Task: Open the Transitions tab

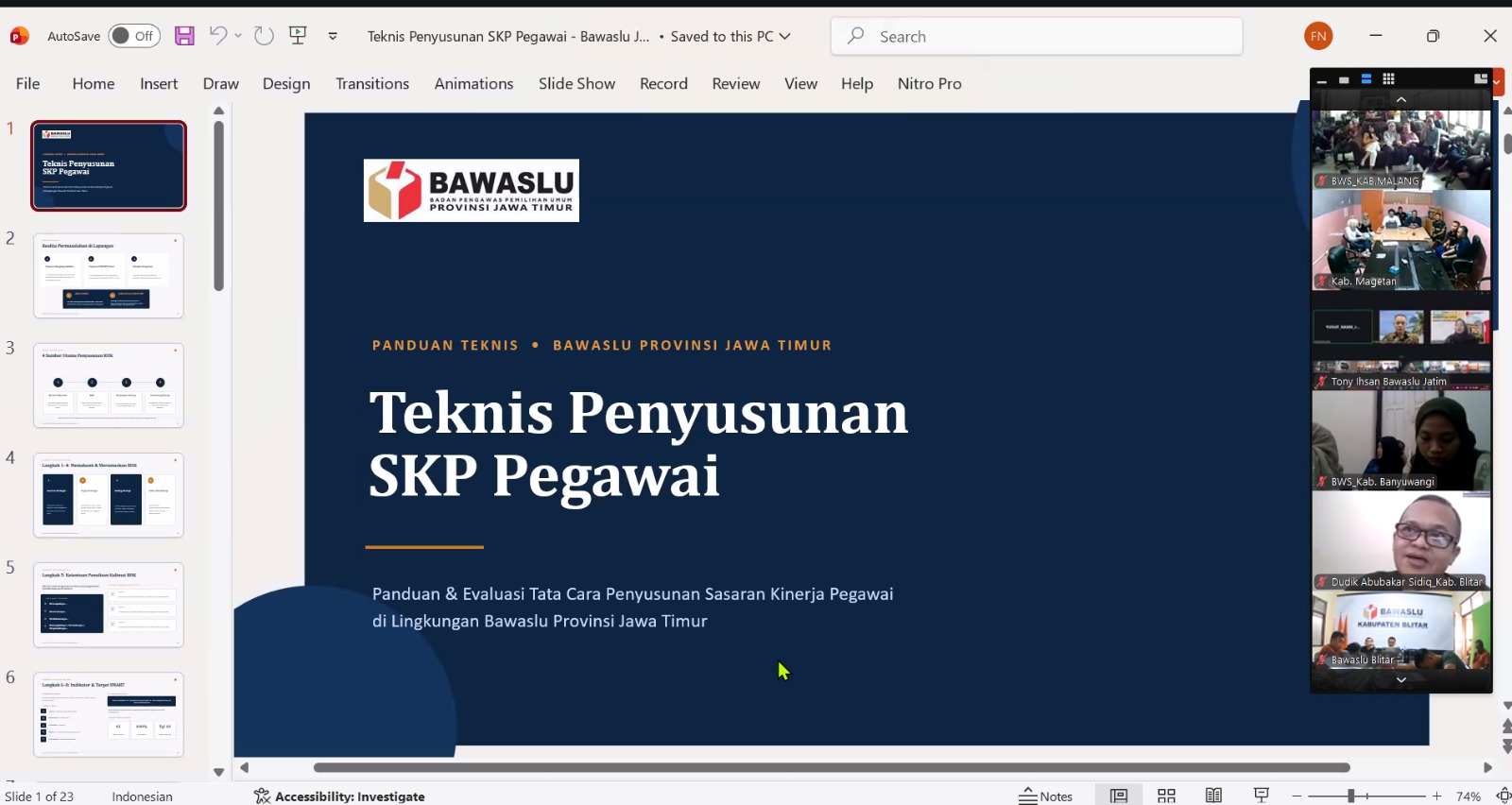Action: click(372, 83)
